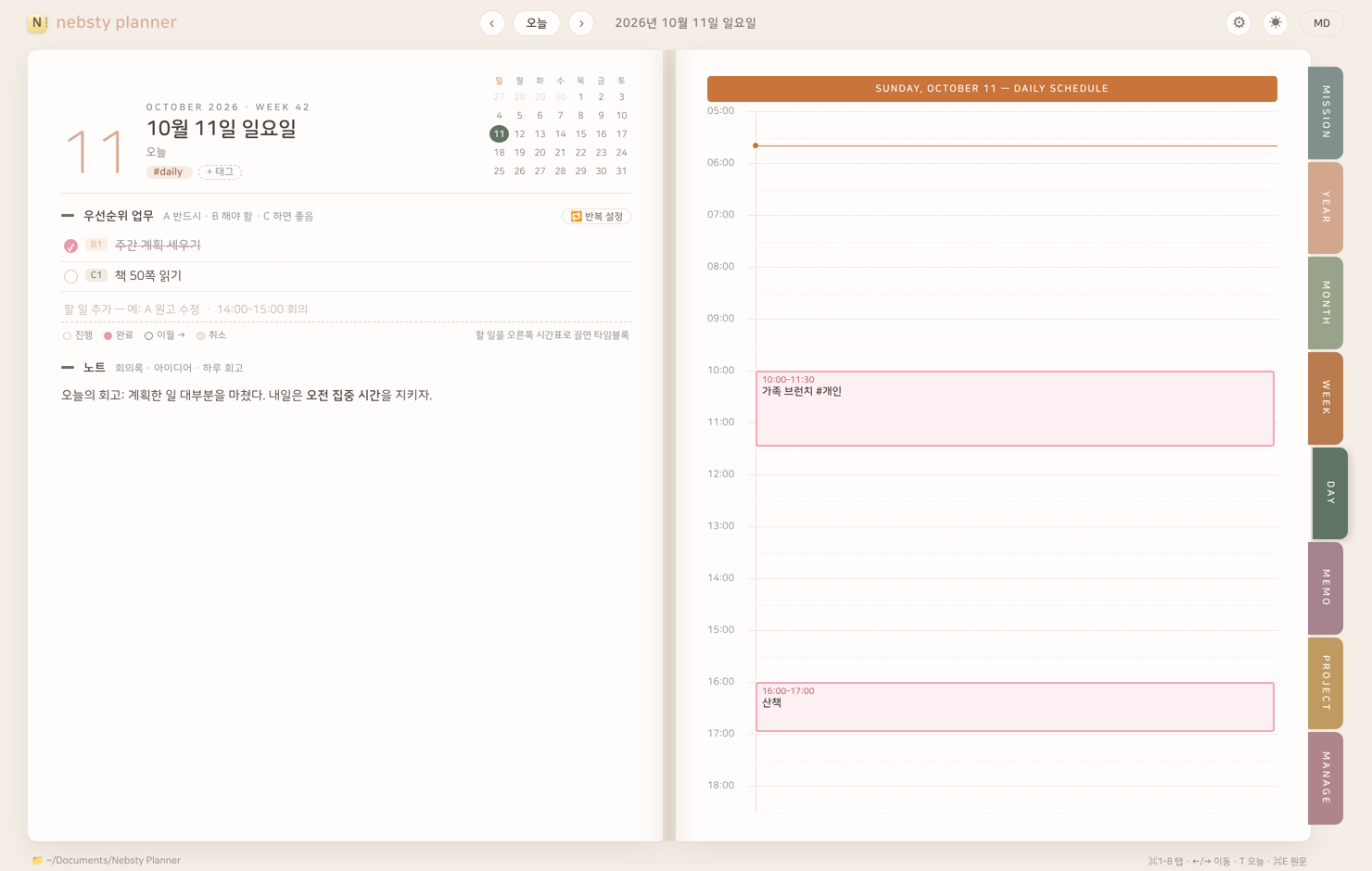This screenshot has width=1372, height=871.
Task: Click the nebsty planner N logo
Action: [x=37, y=22]
